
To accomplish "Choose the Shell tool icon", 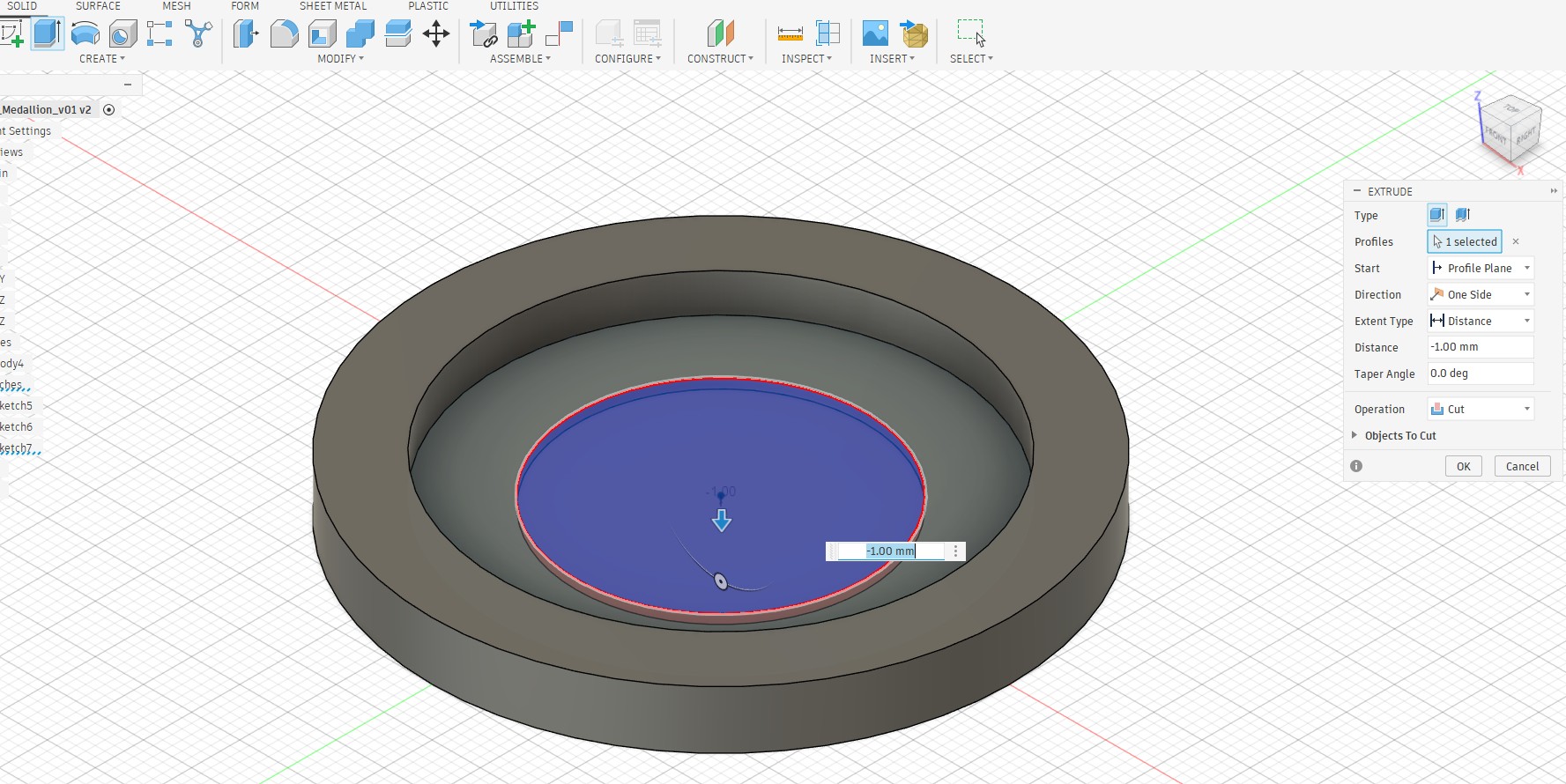I will [323, 34].
